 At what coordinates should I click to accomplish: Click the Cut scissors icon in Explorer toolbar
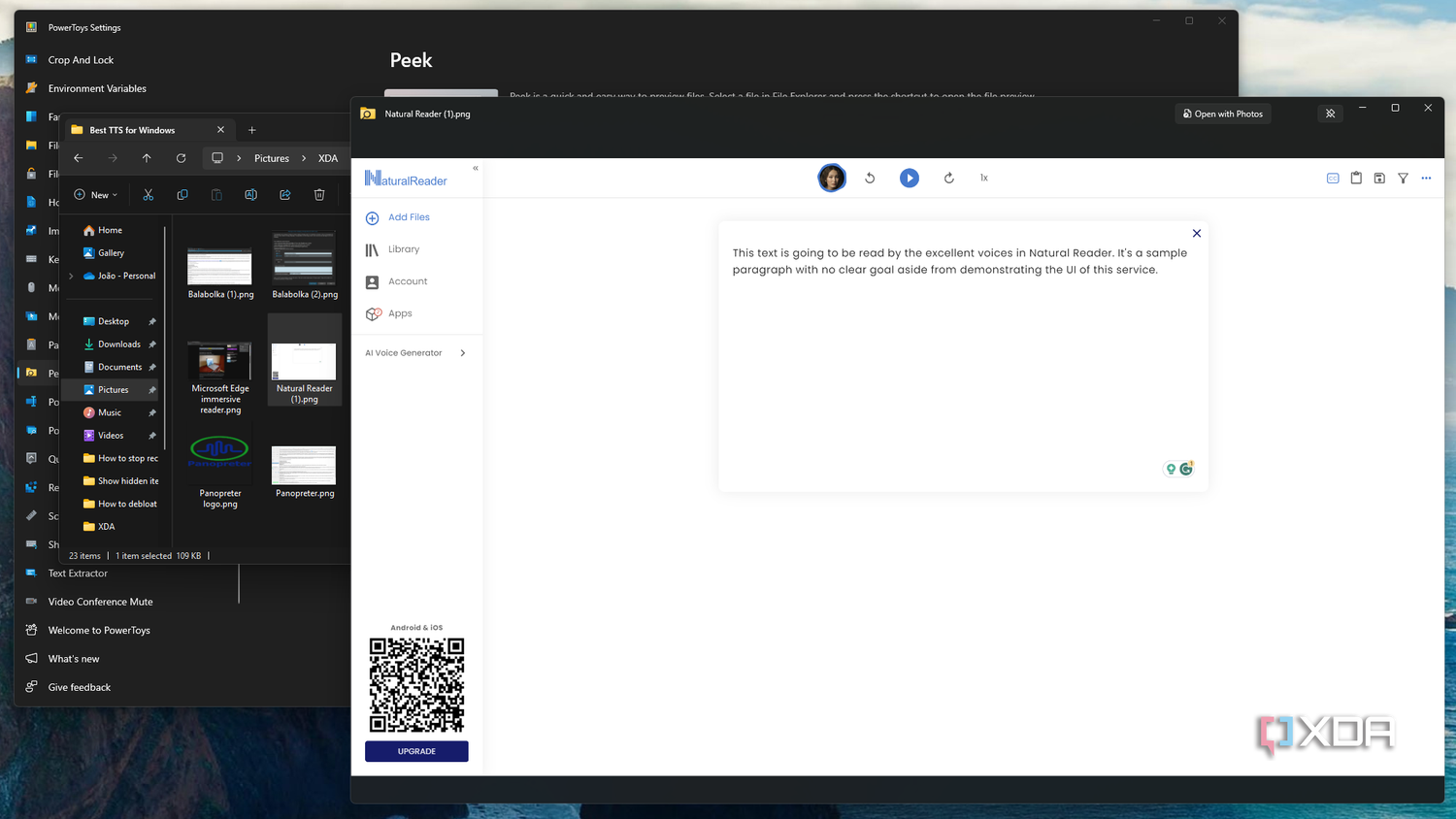click(x=149, y=195)
